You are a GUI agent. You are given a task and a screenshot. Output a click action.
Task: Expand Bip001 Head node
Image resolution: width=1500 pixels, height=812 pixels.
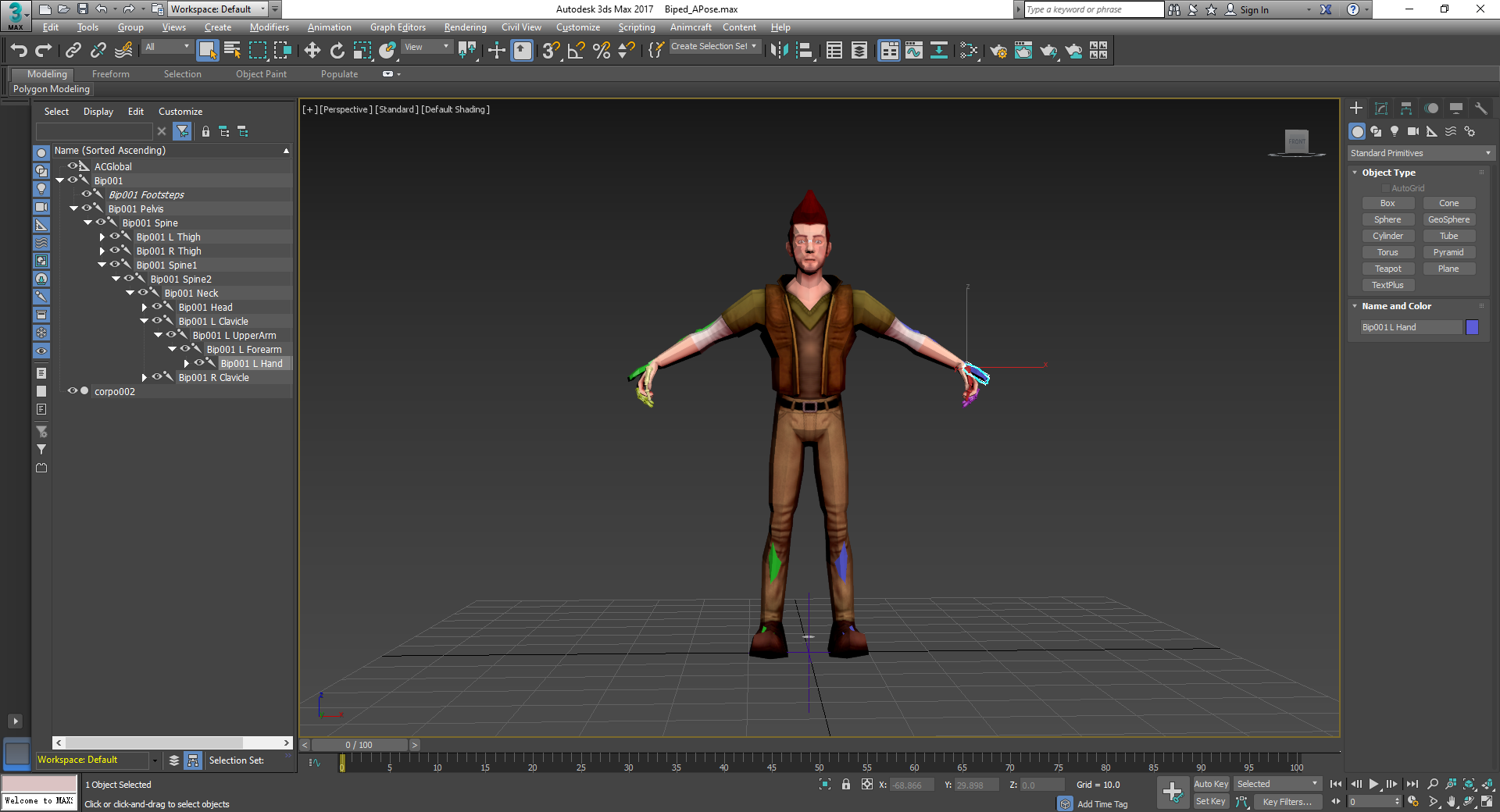point(144,308)
